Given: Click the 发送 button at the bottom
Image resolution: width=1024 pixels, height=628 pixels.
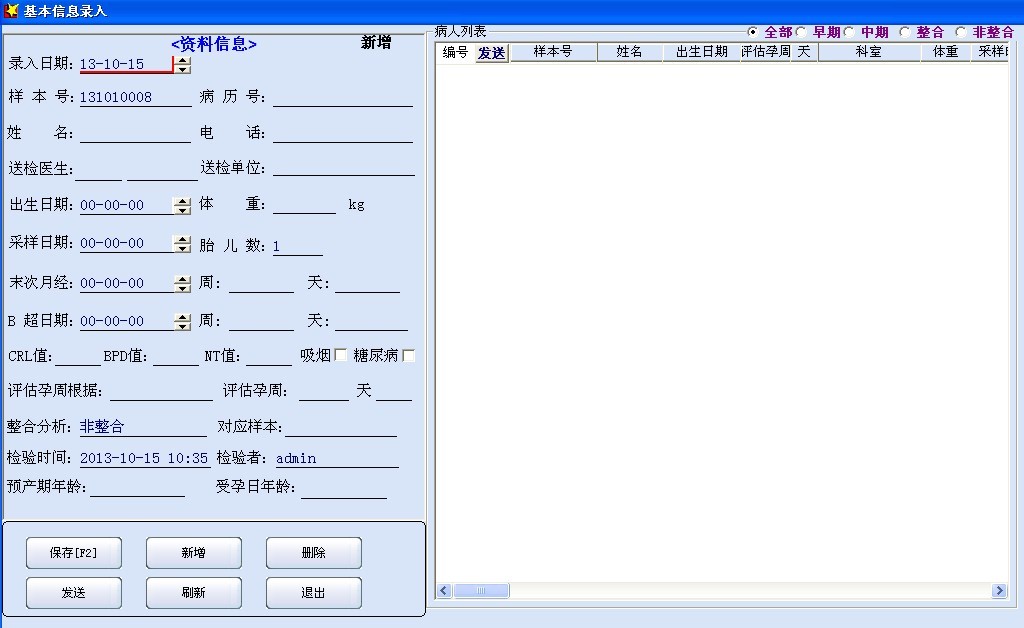Looking at the screenshot, I should [x=74, y=593].
